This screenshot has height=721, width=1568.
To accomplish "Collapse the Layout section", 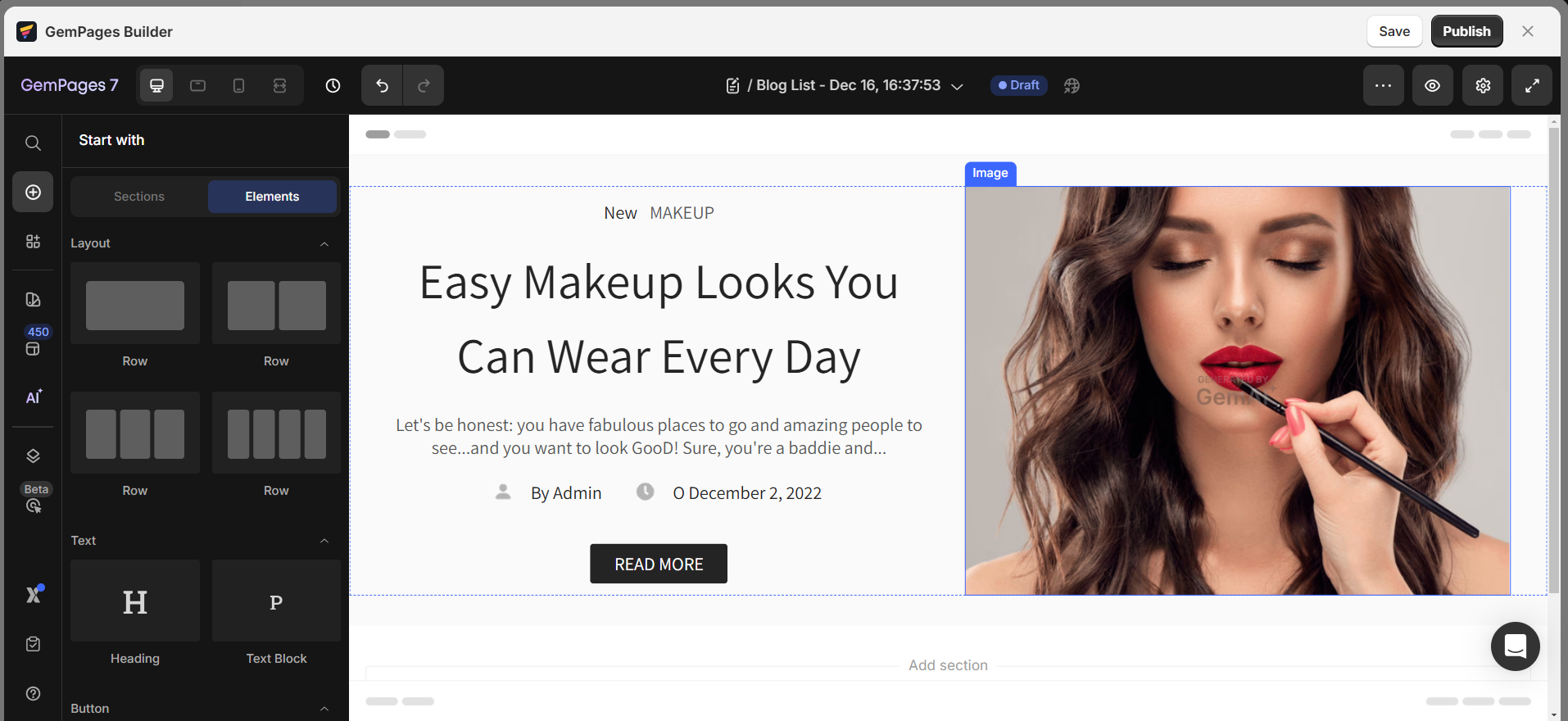I will tap(324, 244).
